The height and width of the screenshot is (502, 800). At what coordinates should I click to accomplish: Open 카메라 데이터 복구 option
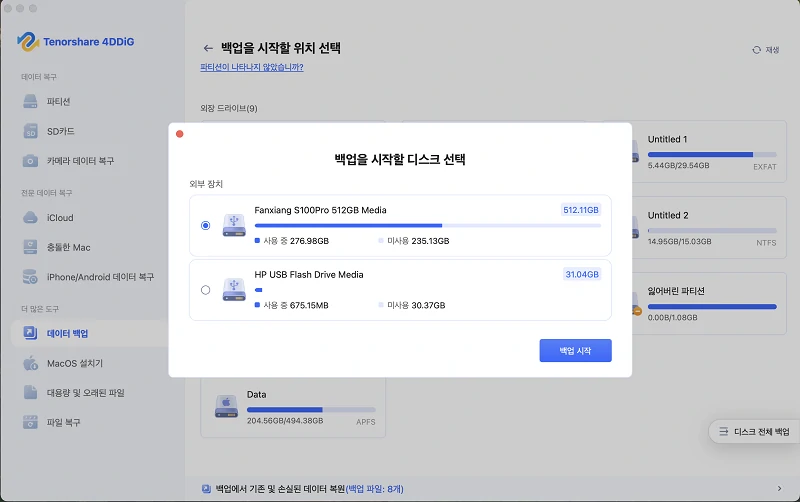pyautogui.click(x=81, y=161)
